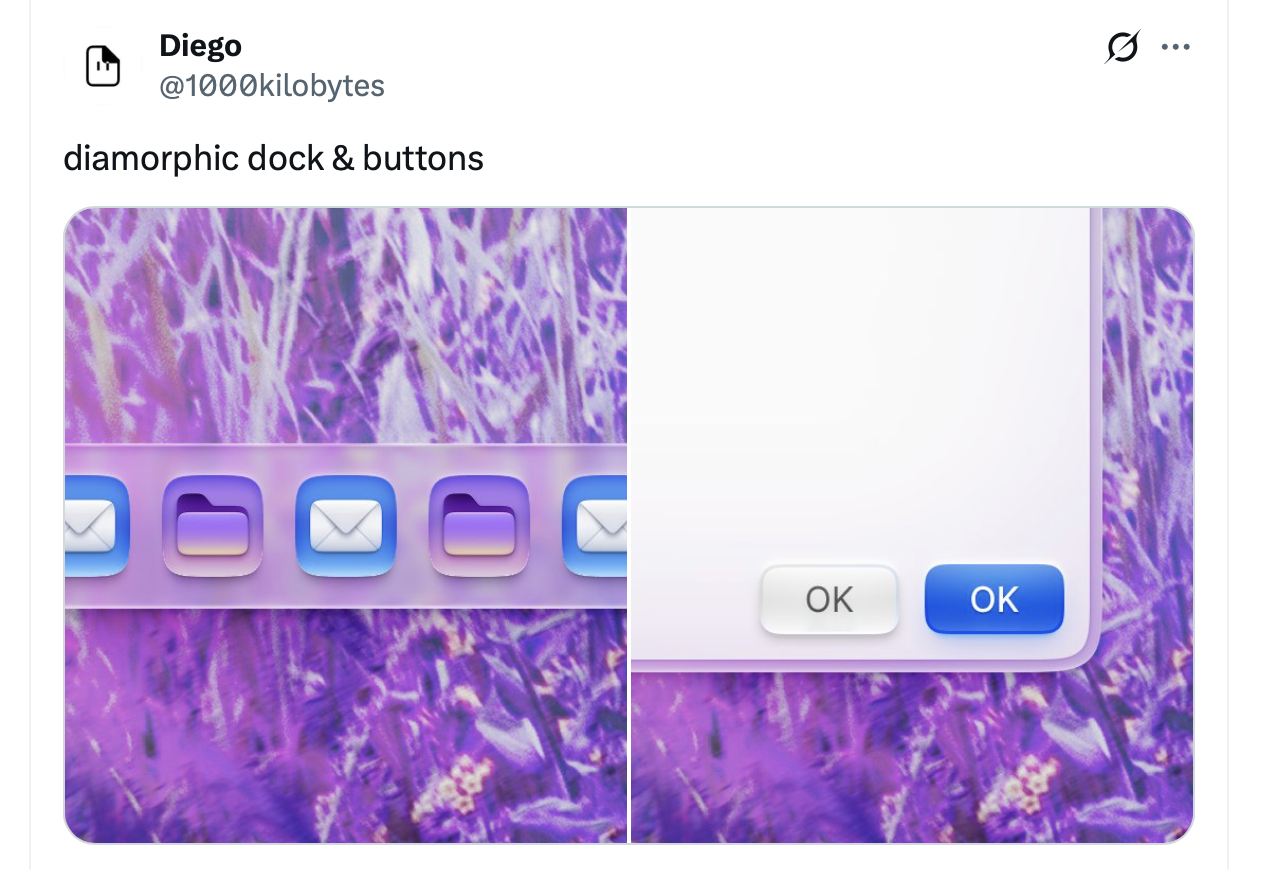Click the center Mail envelope dock icon
This screenshot has width=1268, height=870.
346,526
